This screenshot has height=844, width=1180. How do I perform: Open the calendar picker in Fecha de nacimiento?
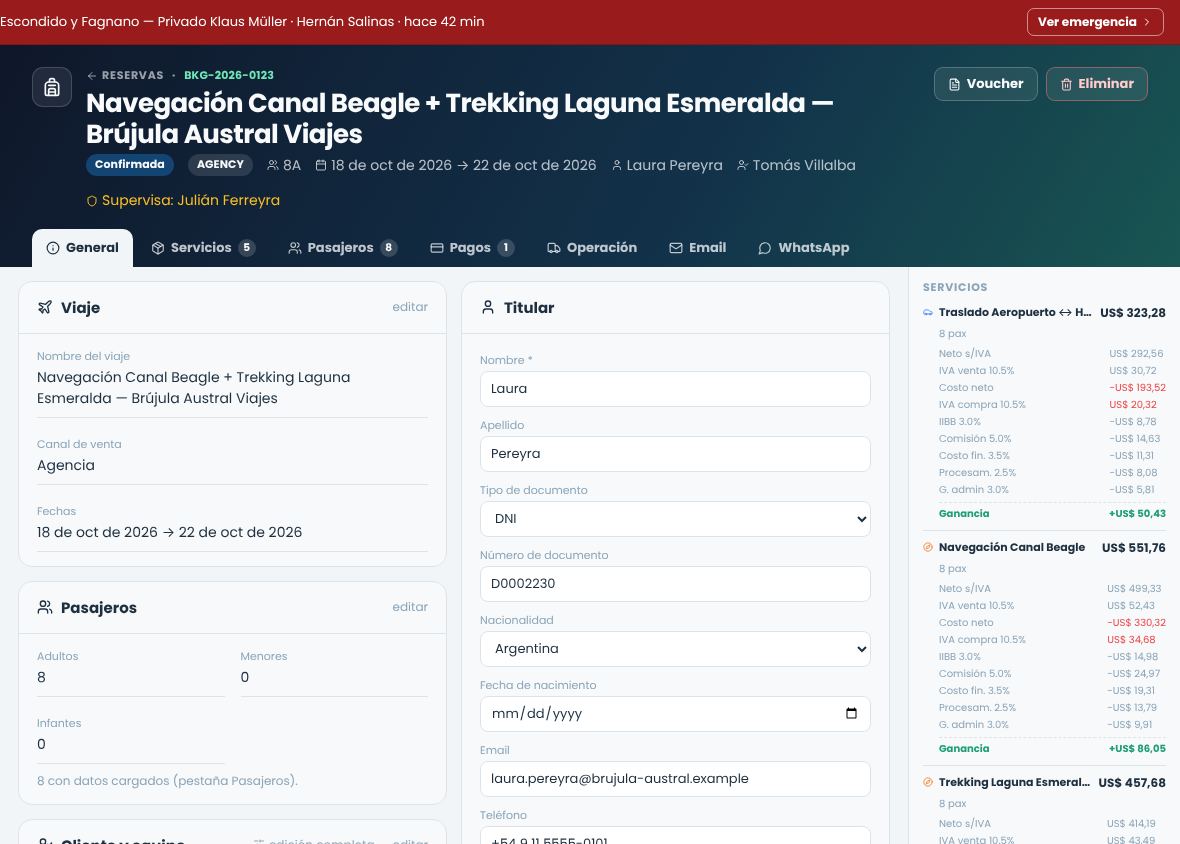(851, 713)
